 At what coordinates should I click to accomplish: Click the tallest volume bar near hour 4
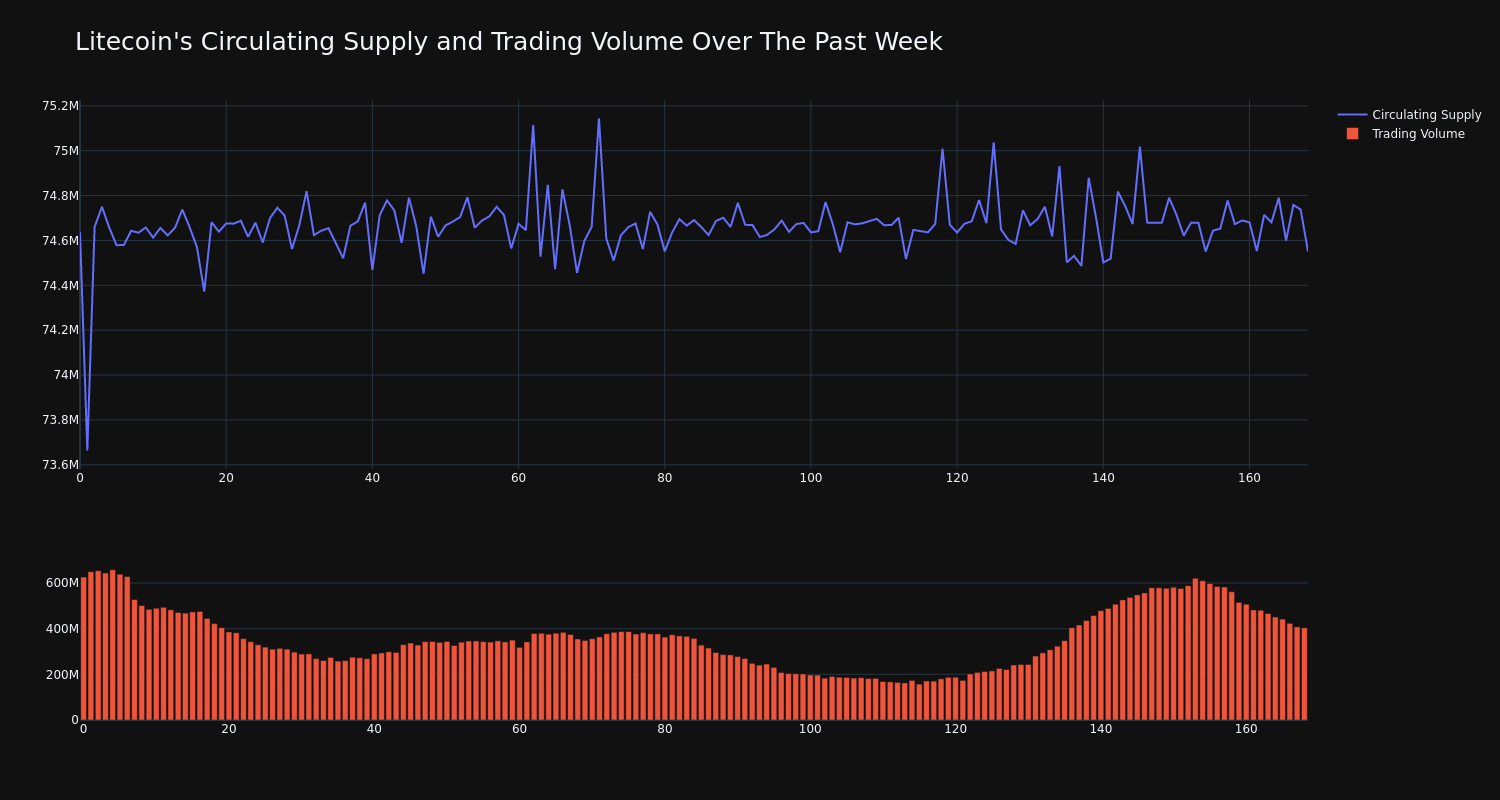[112, 645]
